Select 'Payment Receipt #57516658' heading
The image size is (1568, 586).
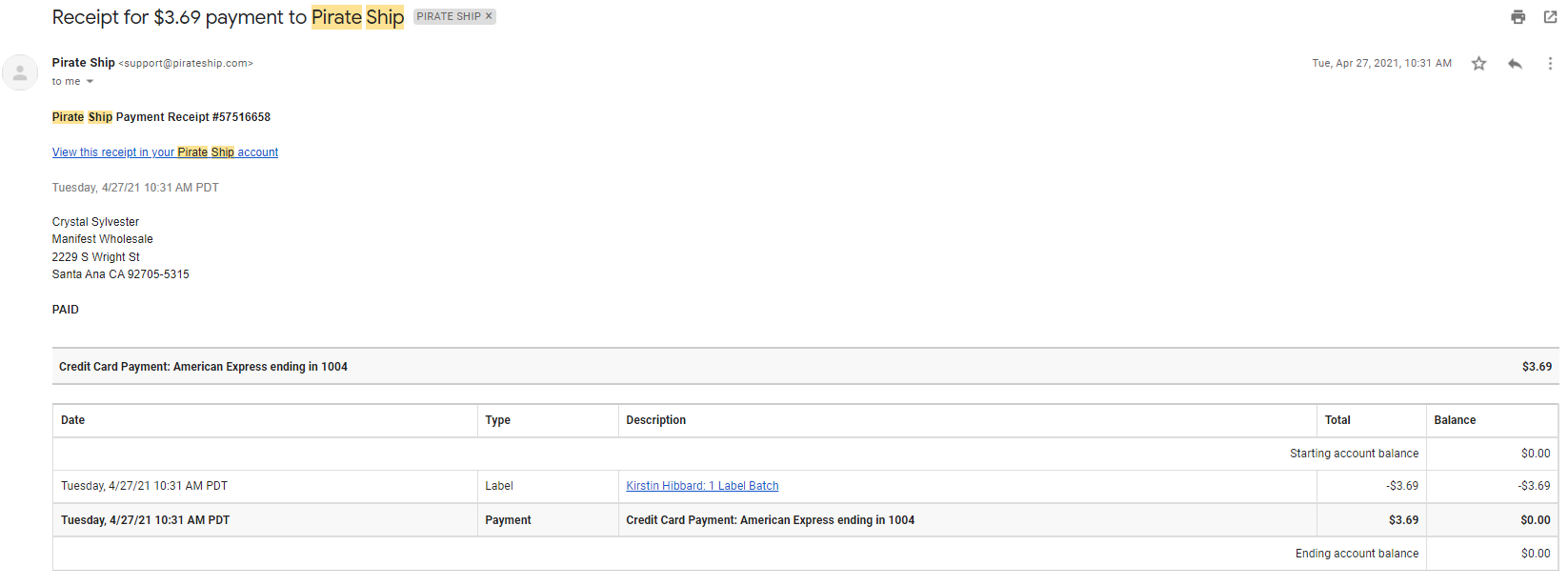coord(193,117)
